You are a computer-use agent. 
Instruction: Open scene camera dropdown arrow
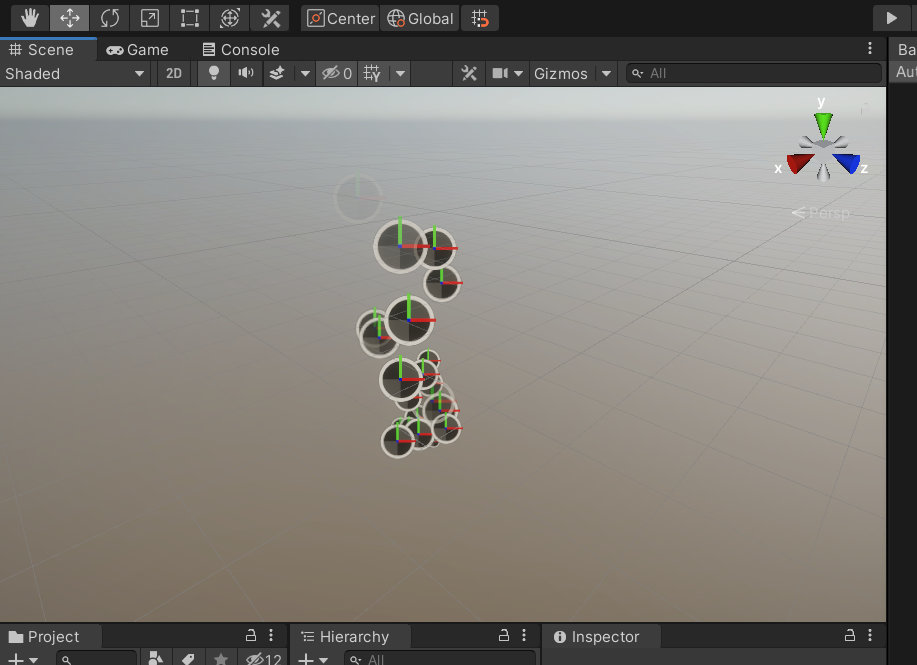518,74
